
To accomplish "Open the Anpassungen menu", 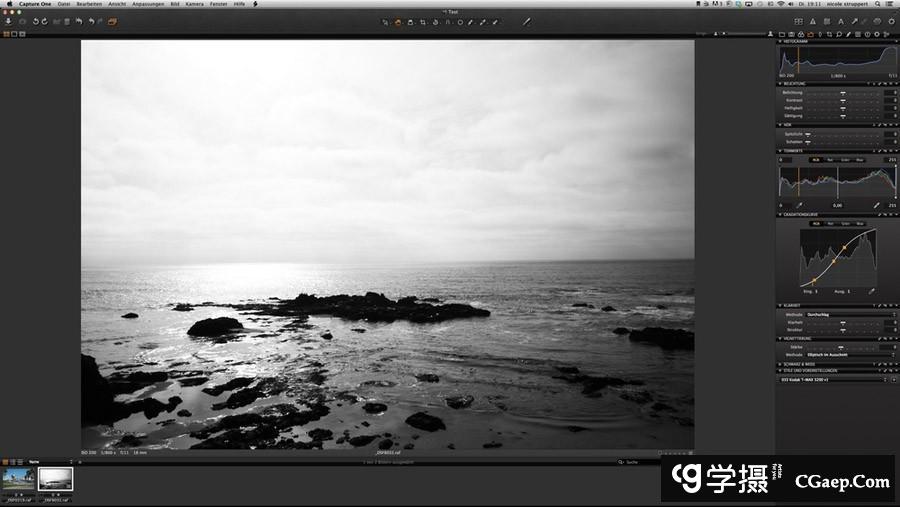I will click(147, 4).
